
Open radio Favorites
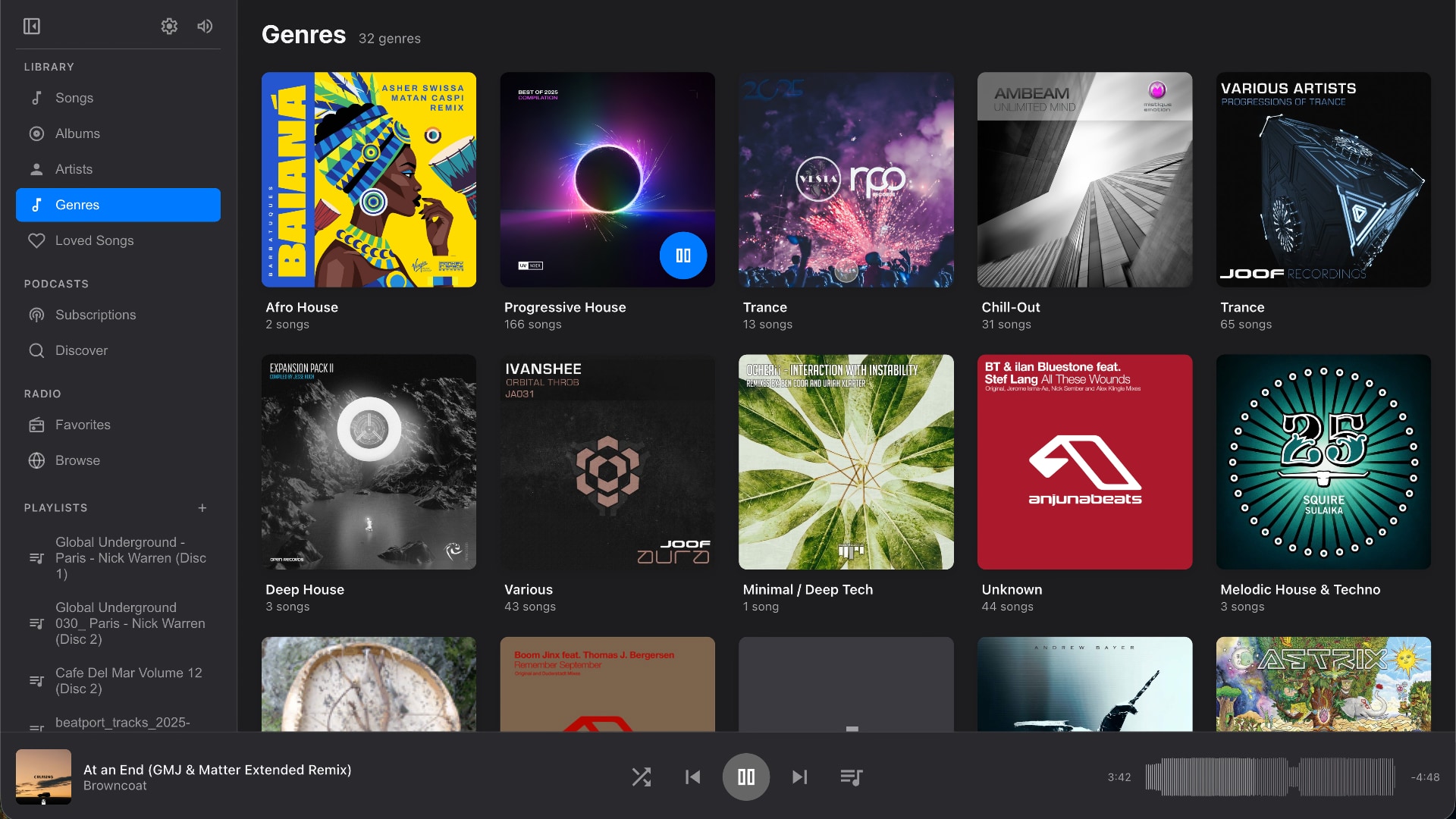coord(118,425)
